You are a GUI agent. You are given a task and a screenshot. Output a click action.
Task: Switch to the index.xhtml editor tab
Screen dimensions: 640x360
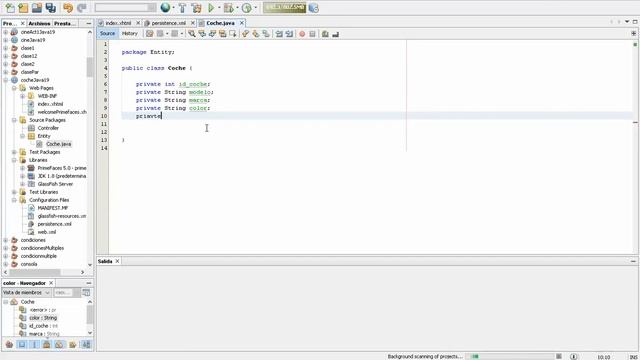(118, 23)
